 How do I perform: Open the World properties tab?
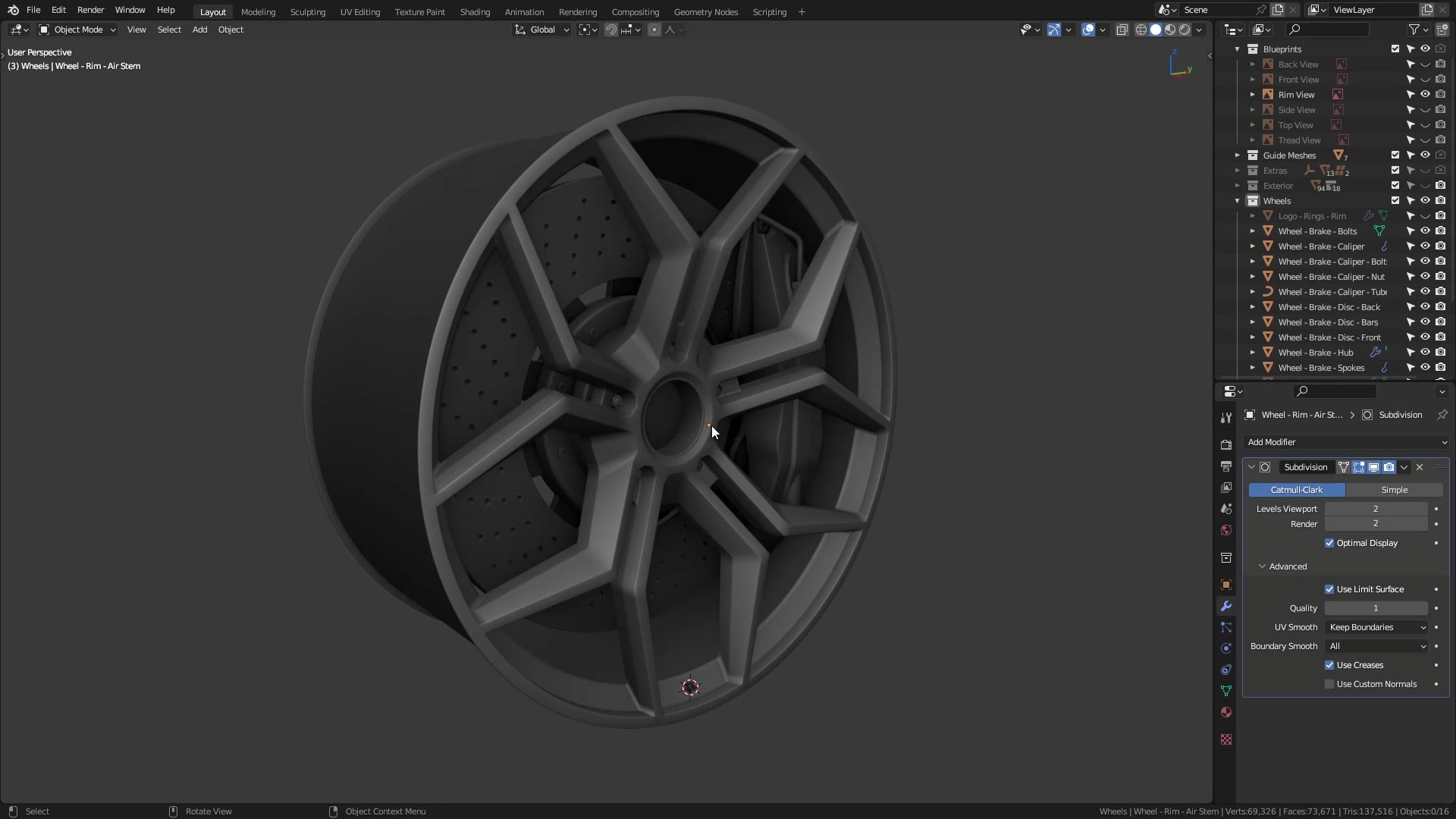pyautogui.click(x=1226, y=530)
